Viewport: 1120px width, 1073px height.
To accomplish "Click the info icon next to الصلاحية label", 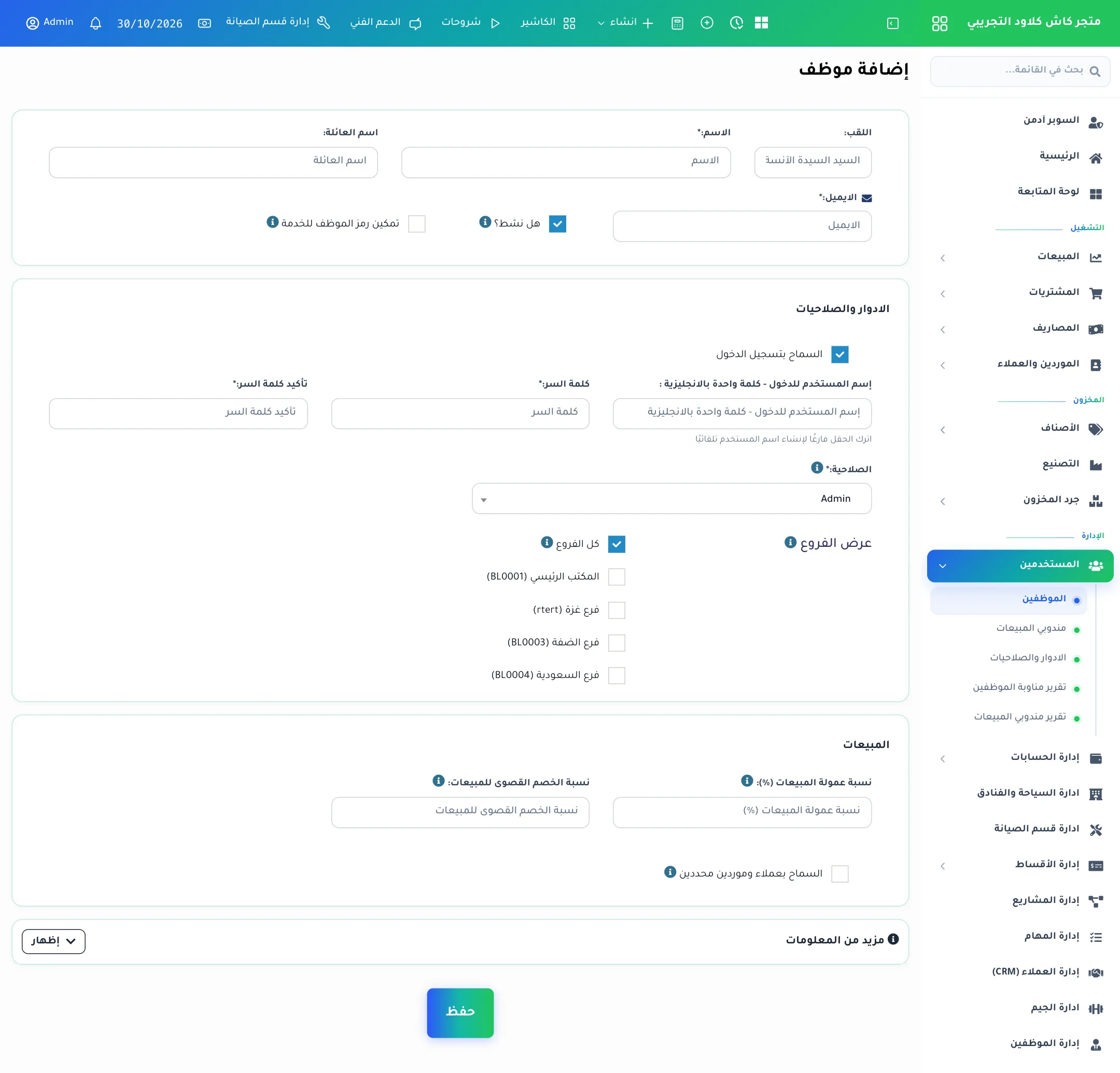I will 817,468.
